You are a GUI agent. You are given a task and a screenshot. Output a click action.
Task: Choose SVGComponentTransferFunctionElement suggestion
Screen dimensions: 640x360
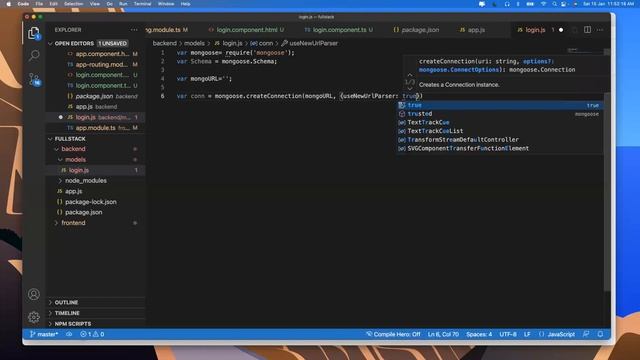coord(500,149)
